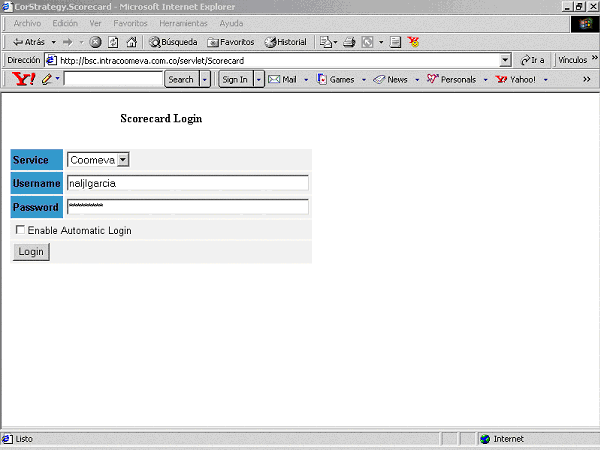Image resolution: width=600 pixels, height=450 pixels.
Task: Click the Stop loading icon
Action: [96, 42]
